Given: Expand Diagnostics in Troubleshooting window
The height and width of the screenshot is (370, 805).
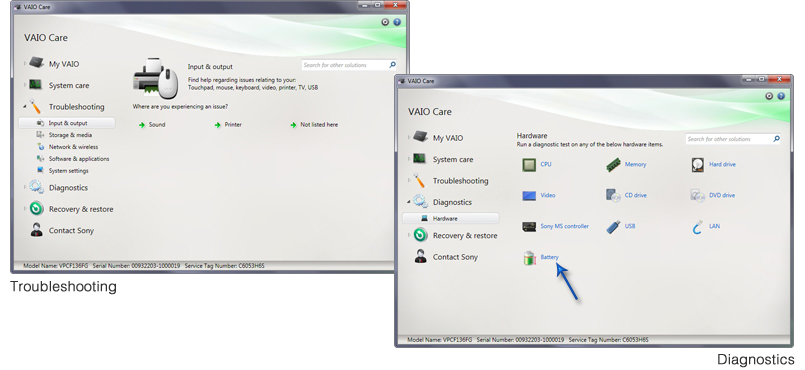Looking at the screenshot, I should (25, 187).
